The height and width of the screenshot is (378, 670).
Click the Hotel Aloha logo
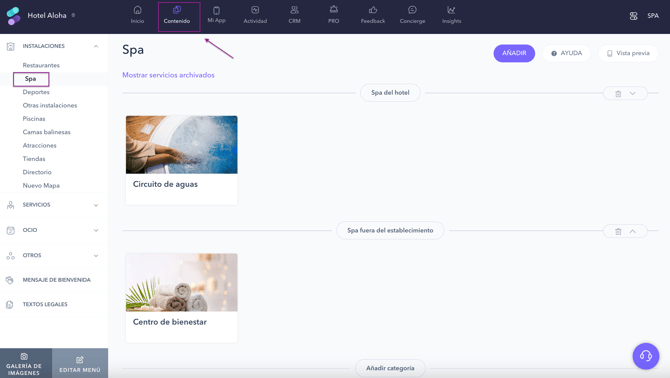14,16
